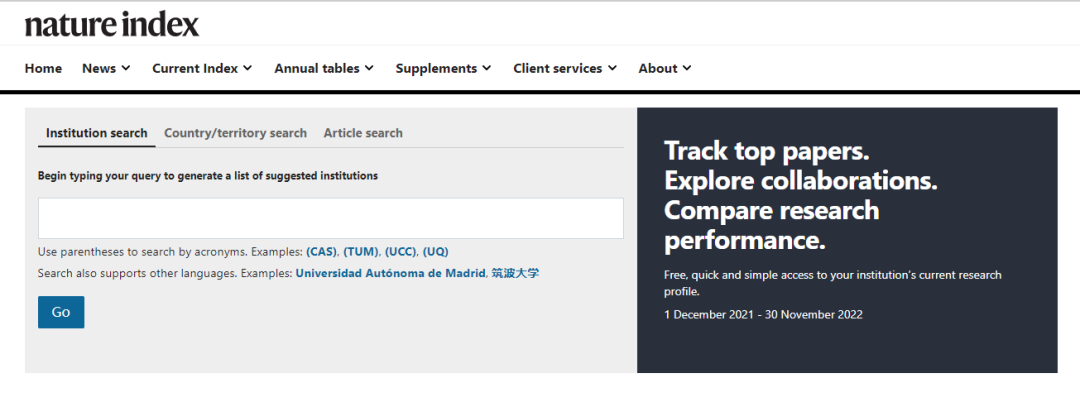Switch to Country/territory search tab
Viewport: 1080px width, 402px height.
236,133
